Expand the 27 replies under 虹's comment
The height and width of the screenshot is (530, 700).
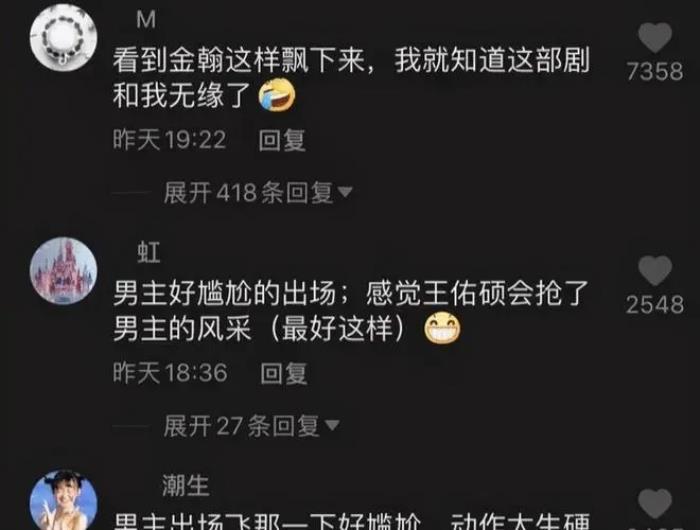[251, 426]
